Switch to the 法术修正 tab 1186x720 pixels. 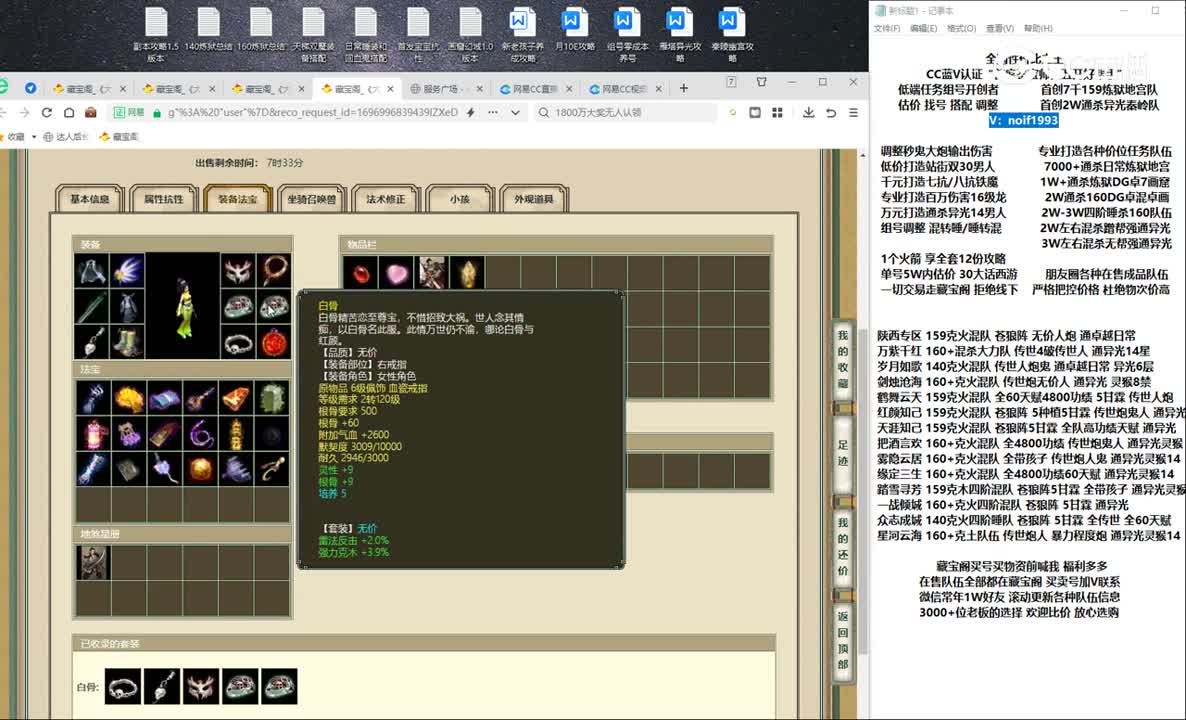coord(386,199)
